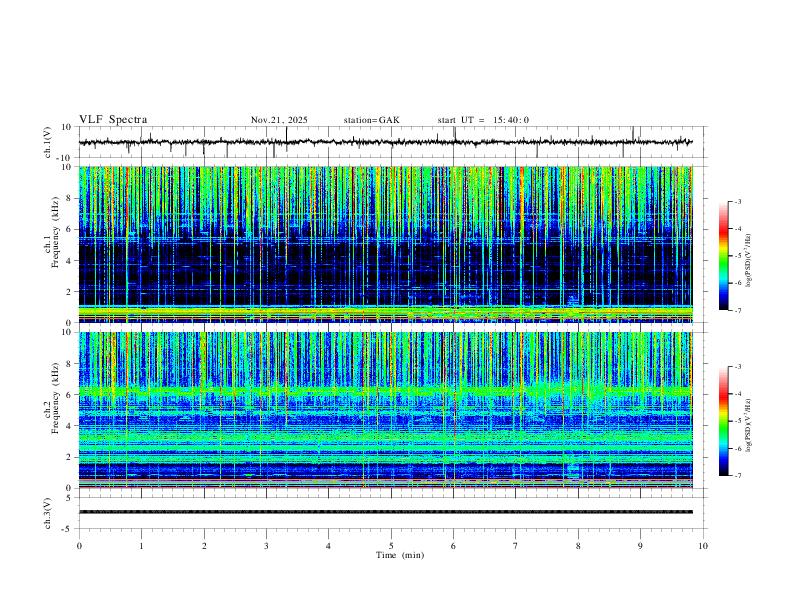Click the ch.2 spectrogram color bar
The width and height of the screenshot is (792, 612).
(724, 421)
